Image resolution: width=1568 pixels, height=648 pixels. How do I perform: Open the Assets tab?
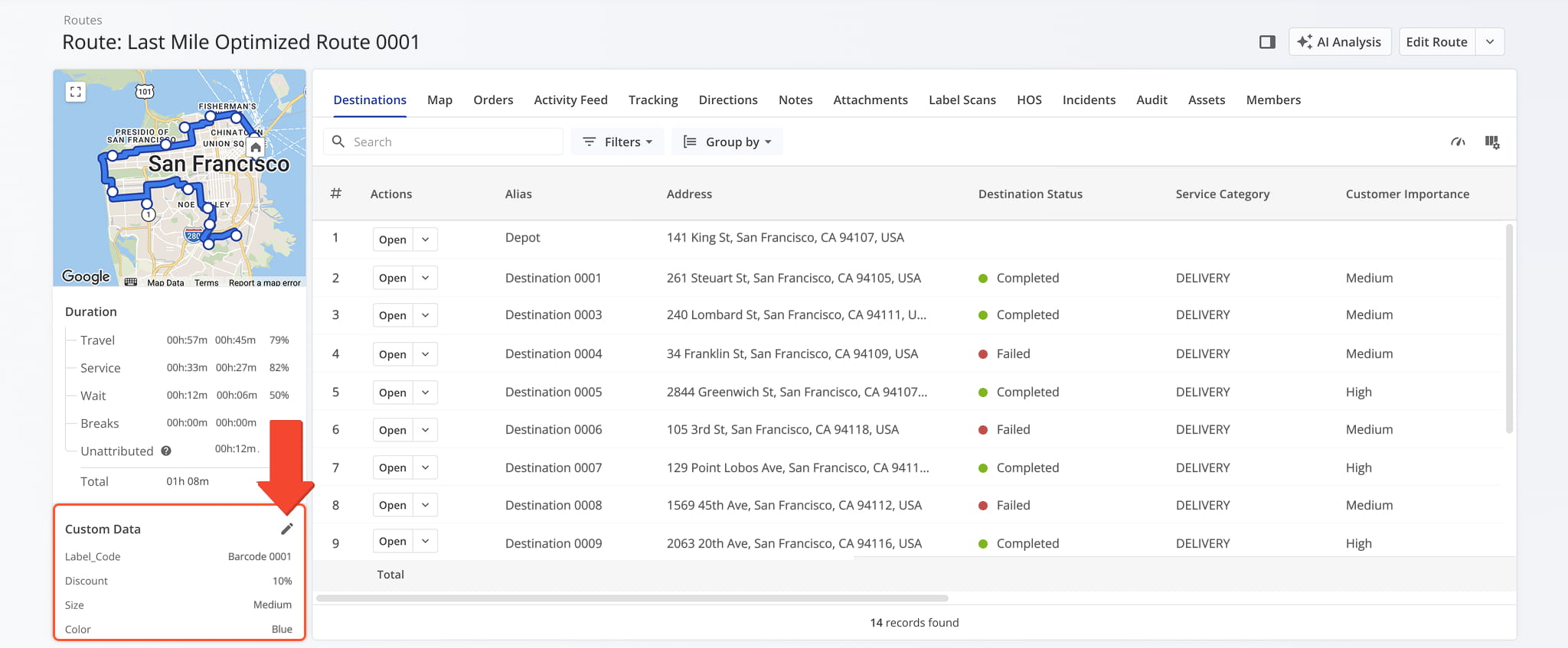point(1207,99)
